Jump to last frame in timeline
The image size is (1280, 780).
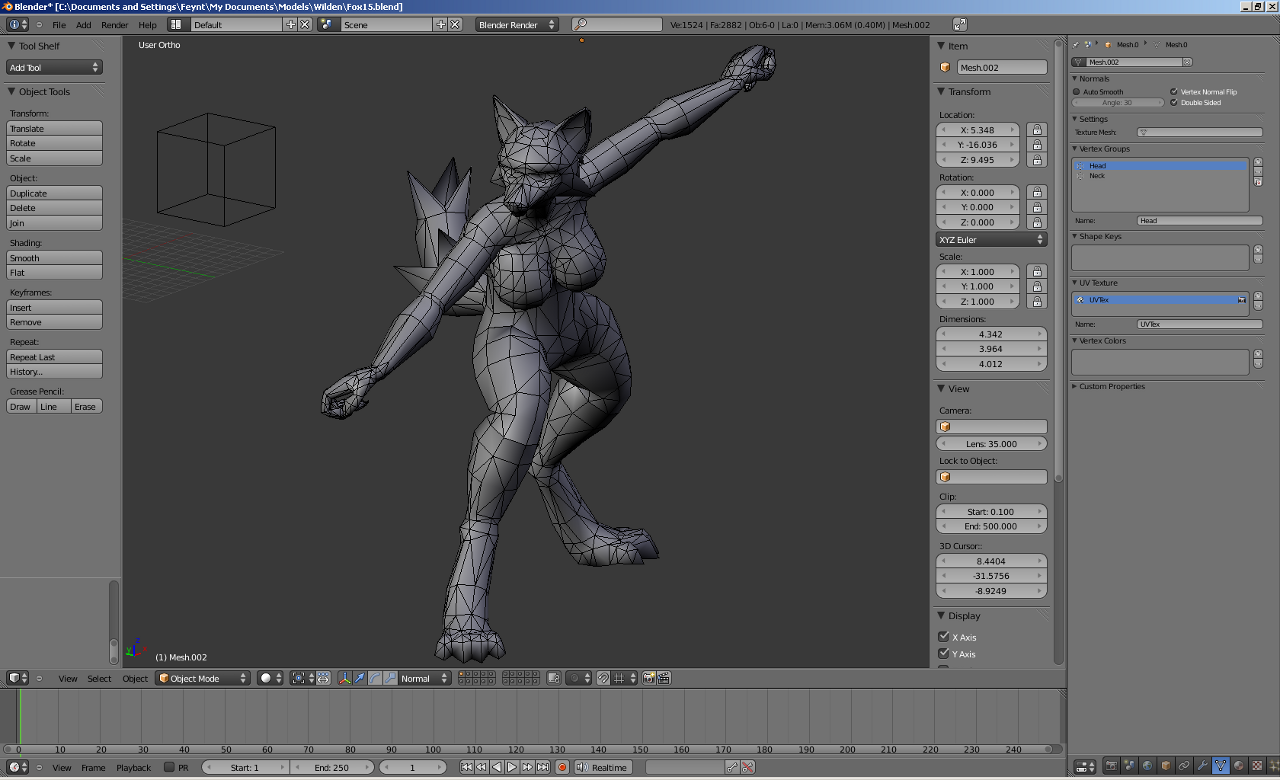pos(543,767)
